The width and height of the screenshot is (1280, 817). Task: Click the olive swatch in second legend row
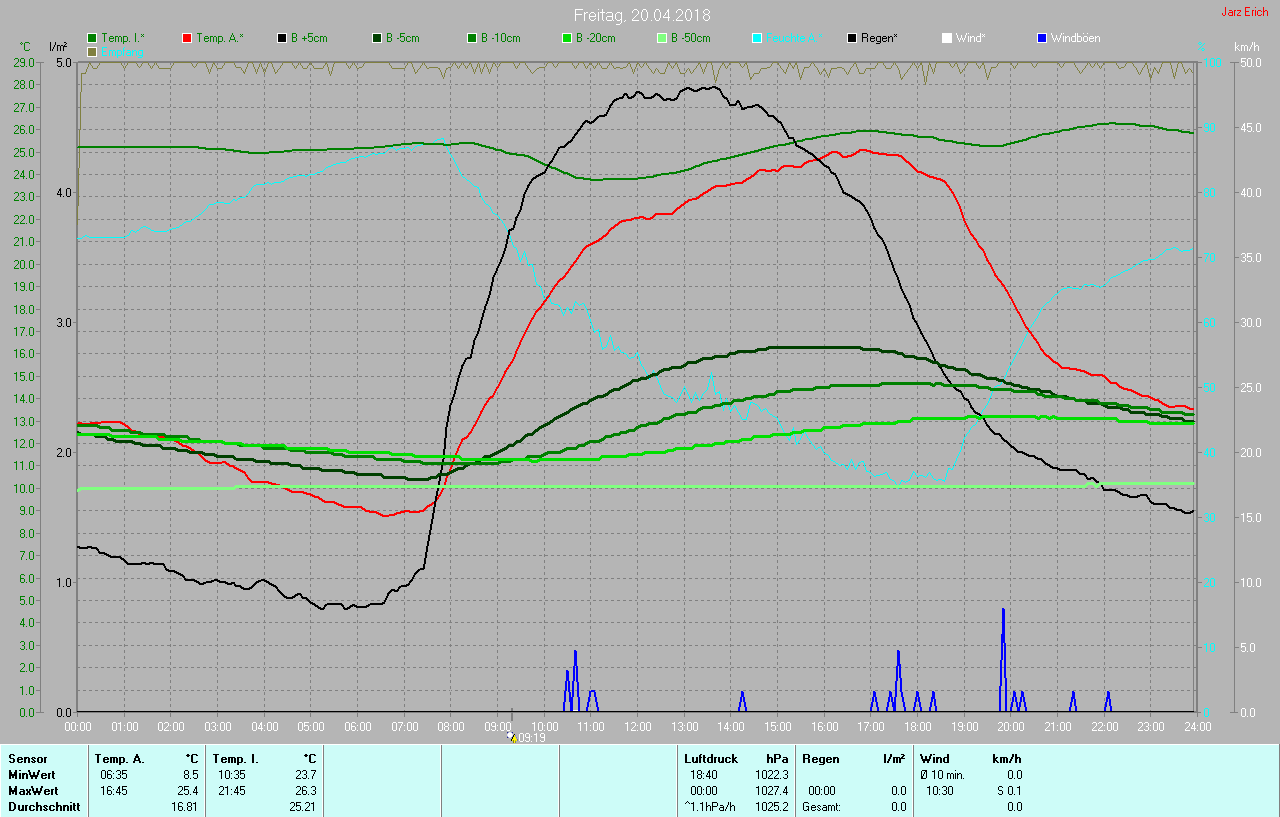93,51
